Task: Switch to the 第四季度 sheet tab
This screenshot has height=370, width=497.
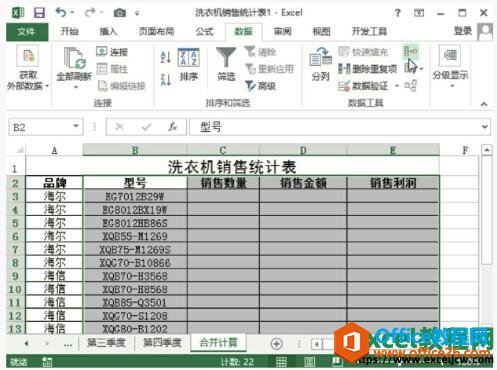Action: (162, 343)
